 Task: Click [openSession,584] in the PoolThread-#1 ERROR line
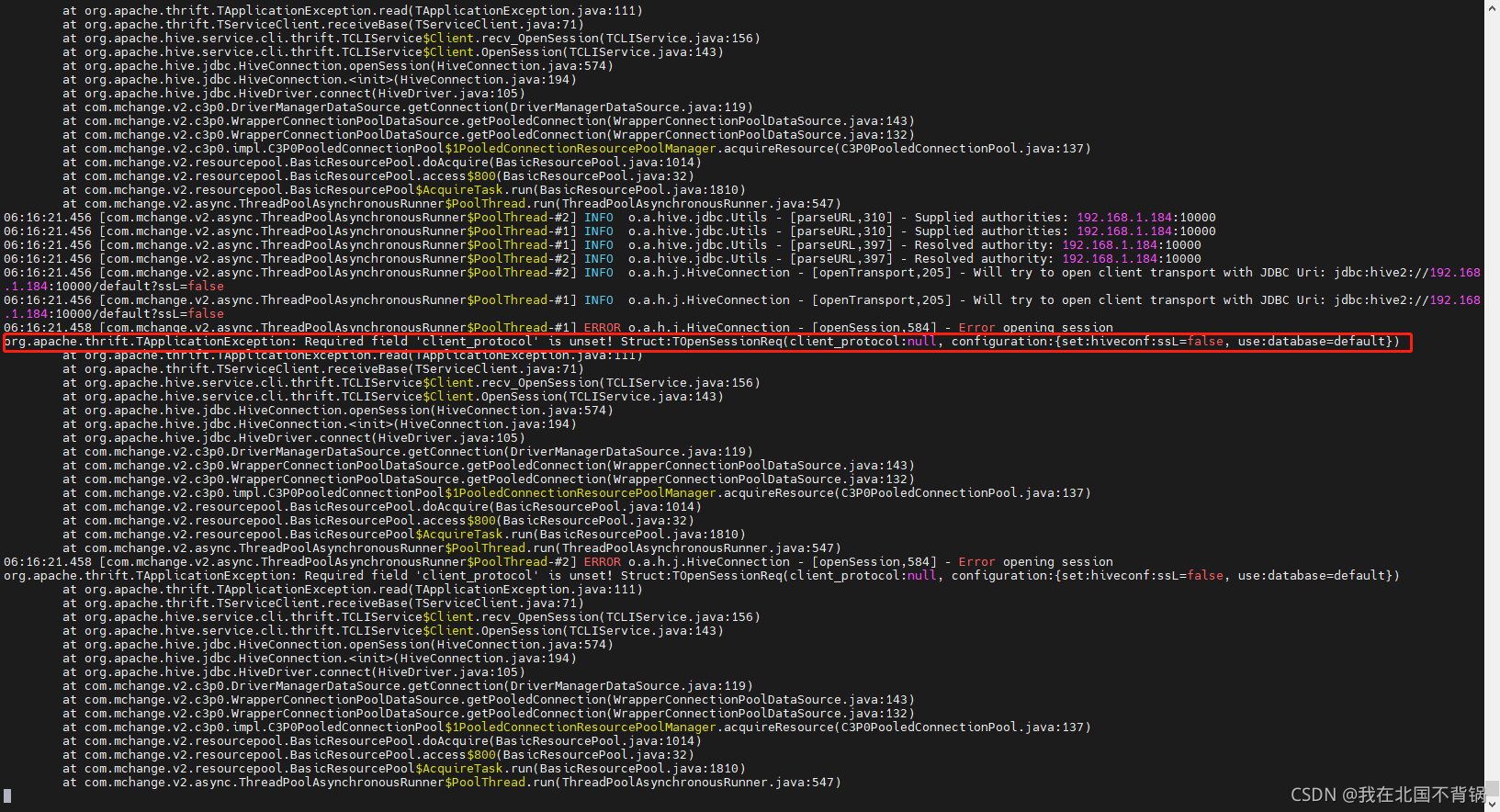874,328
